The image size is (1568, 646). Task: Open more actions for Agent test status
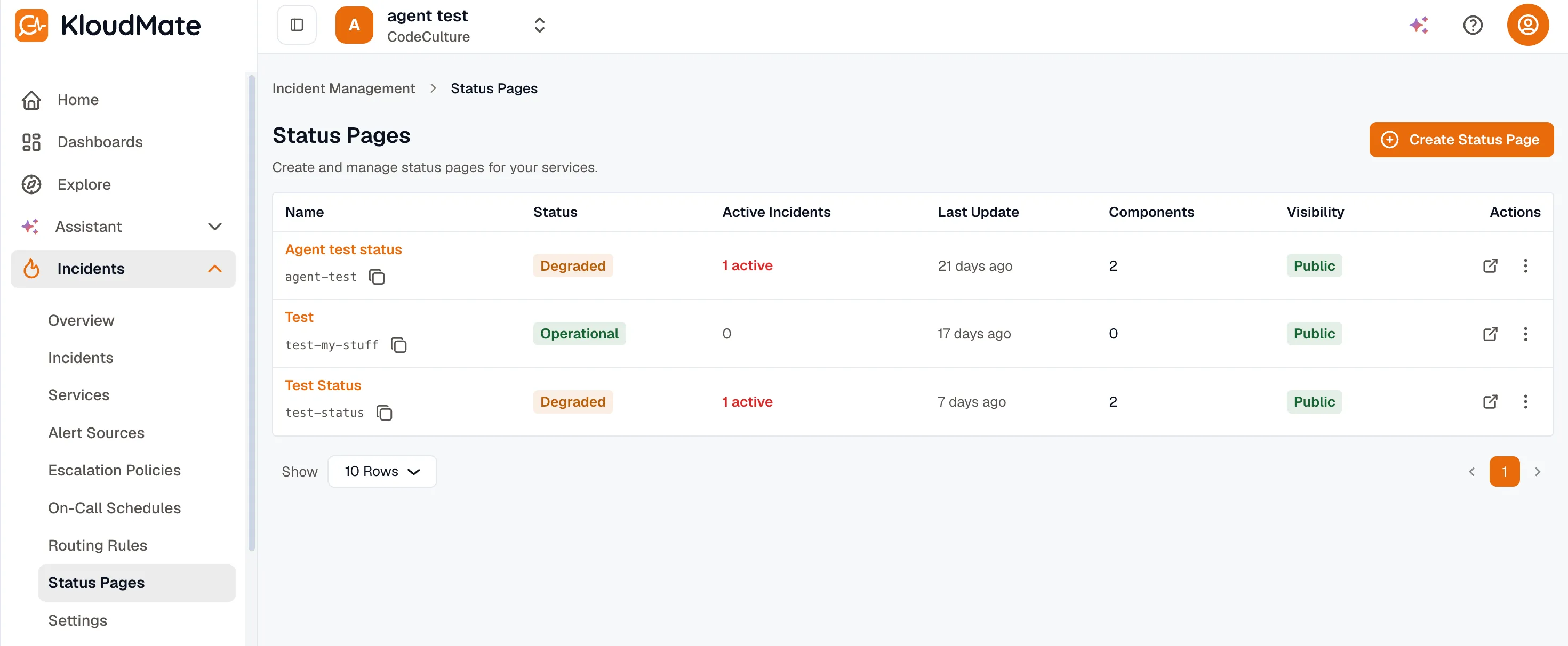[x=1525, y=266]
